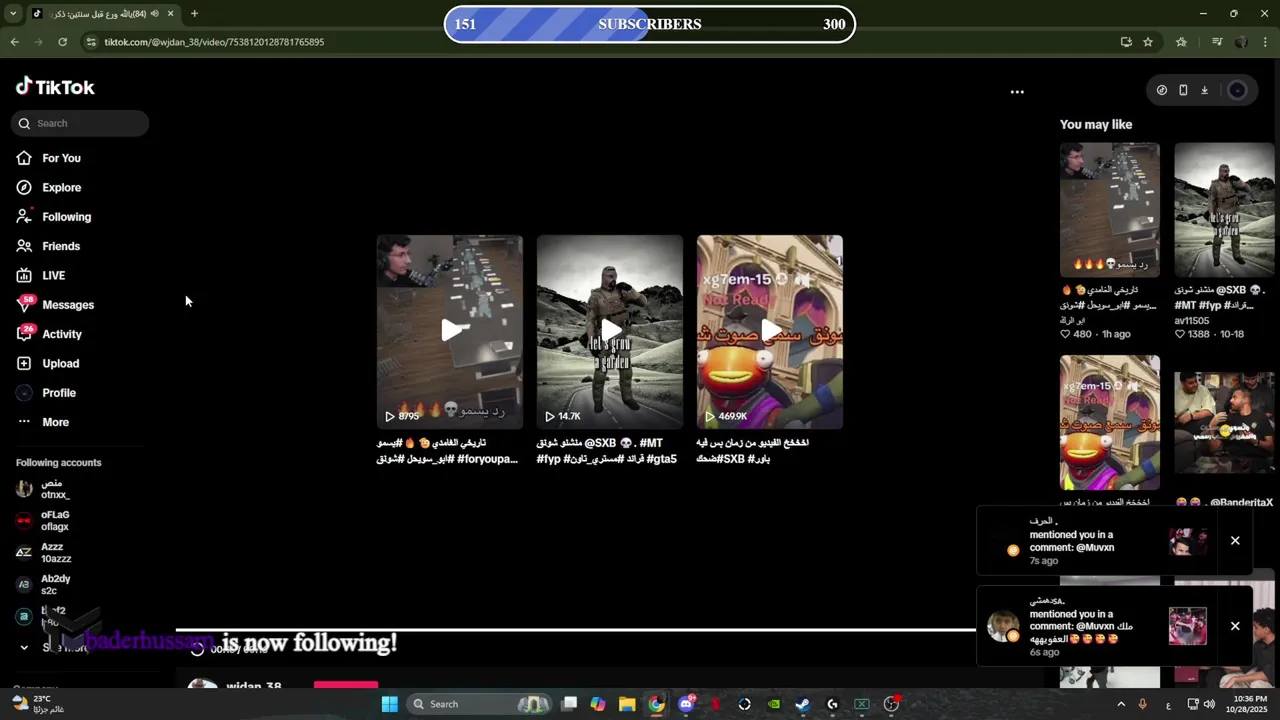The width and height of the screenshot is (1280, 720).
Task: Open the bookmarks star toolbar icon left of the media control
Action: [1181, 42]
